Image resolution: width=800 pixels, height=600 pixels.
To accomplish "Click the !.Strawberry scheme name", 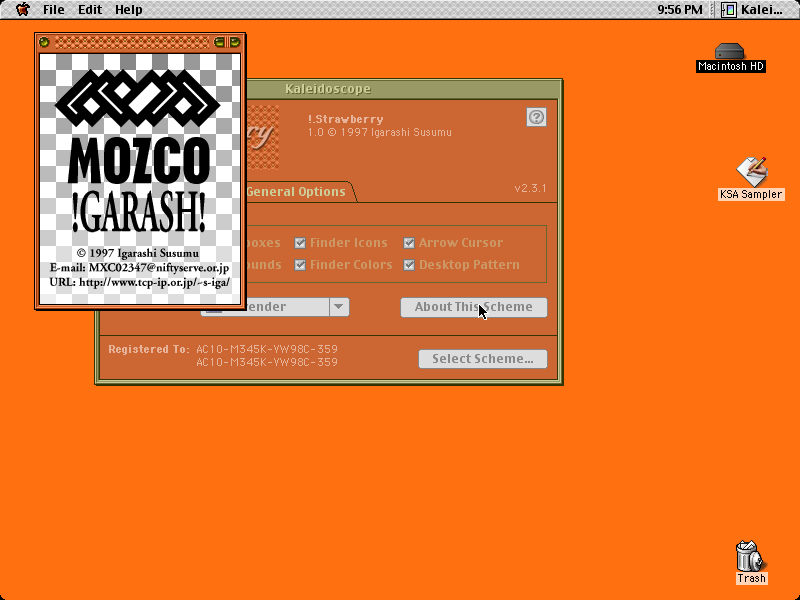I will tap(345, 119).
